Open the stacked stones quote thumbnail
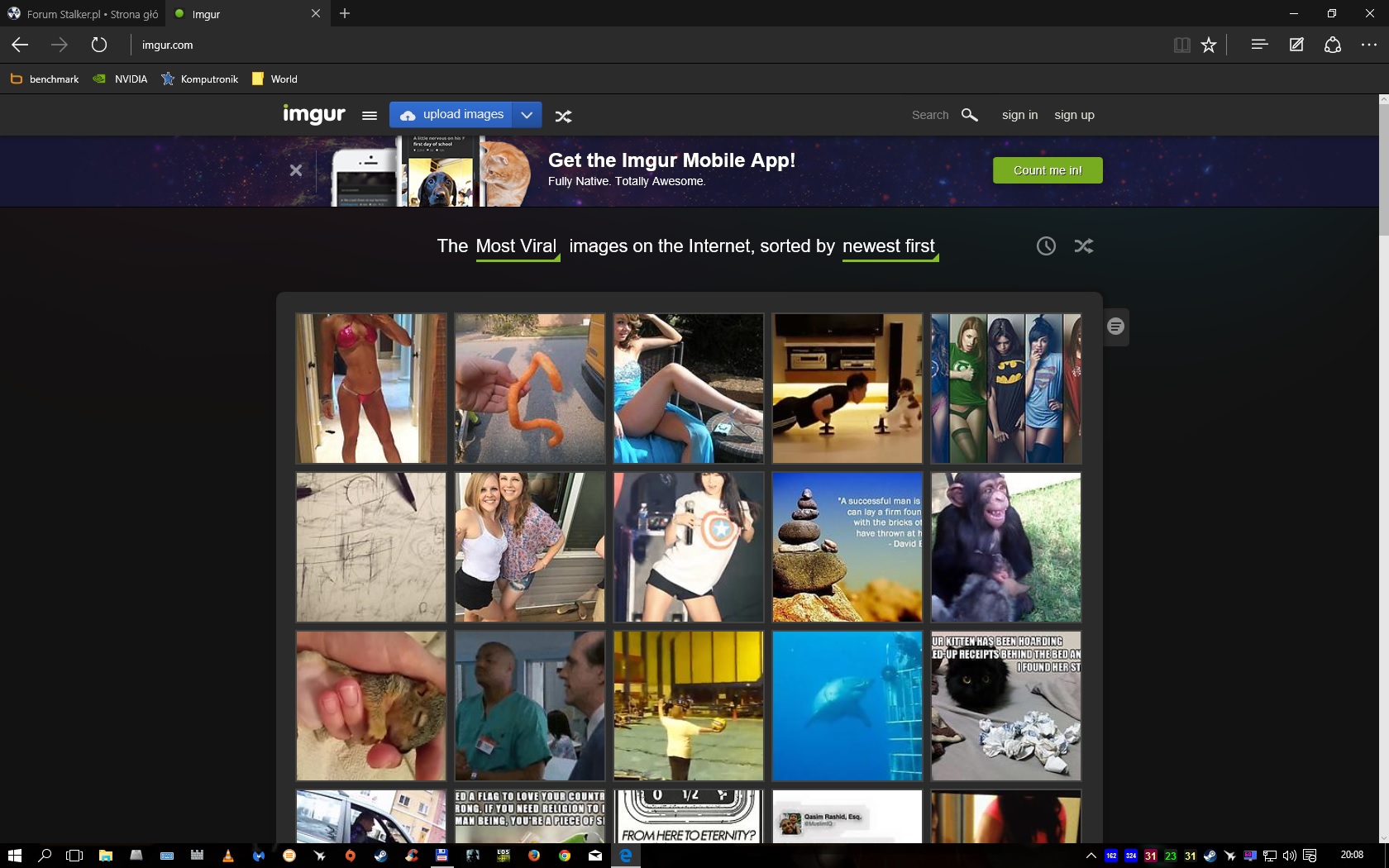The image size is (1389, 868). 847,547
